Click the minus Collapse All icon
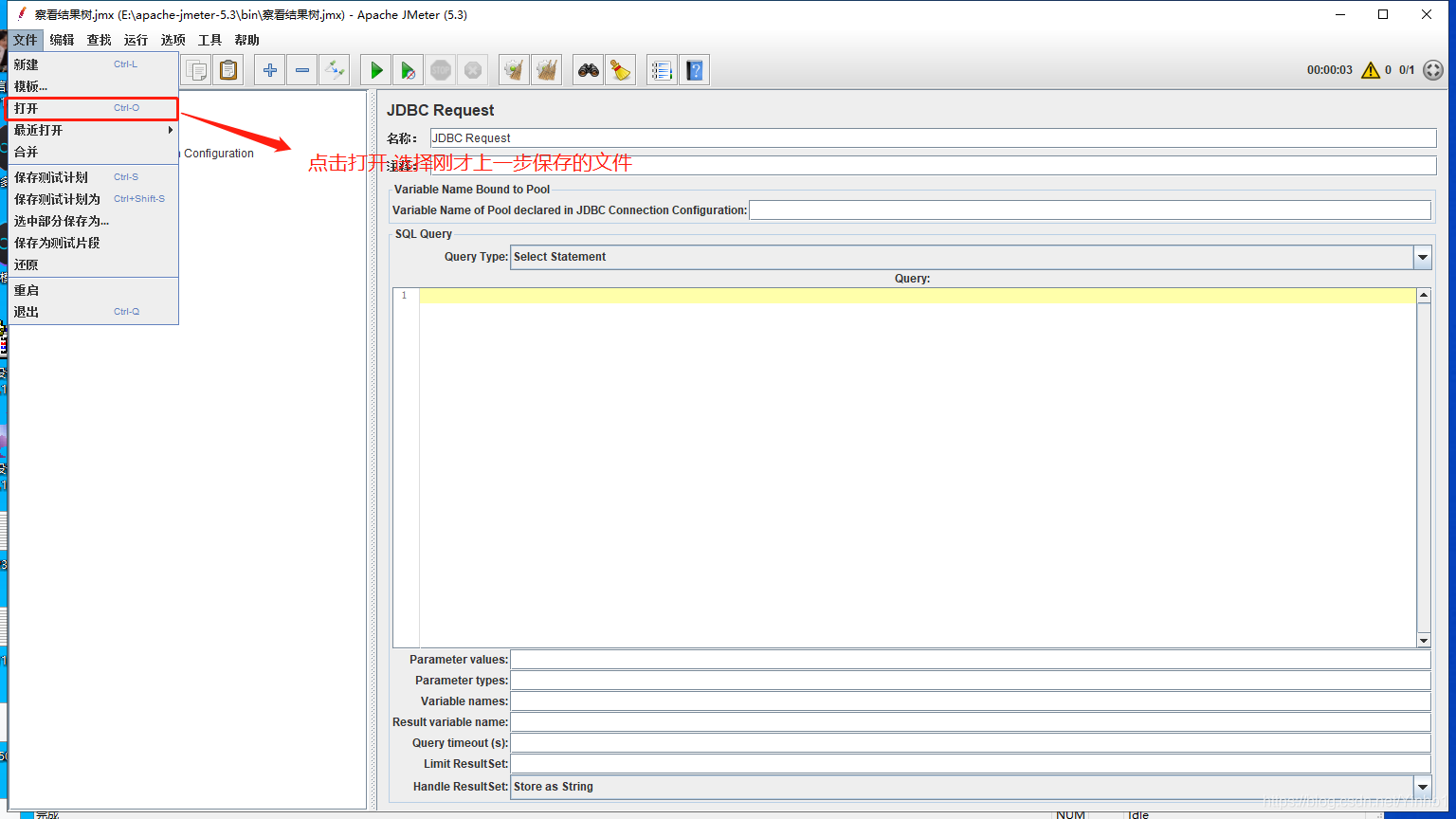This screenshot has height=819, width=1456. click(x=301, y=70)
